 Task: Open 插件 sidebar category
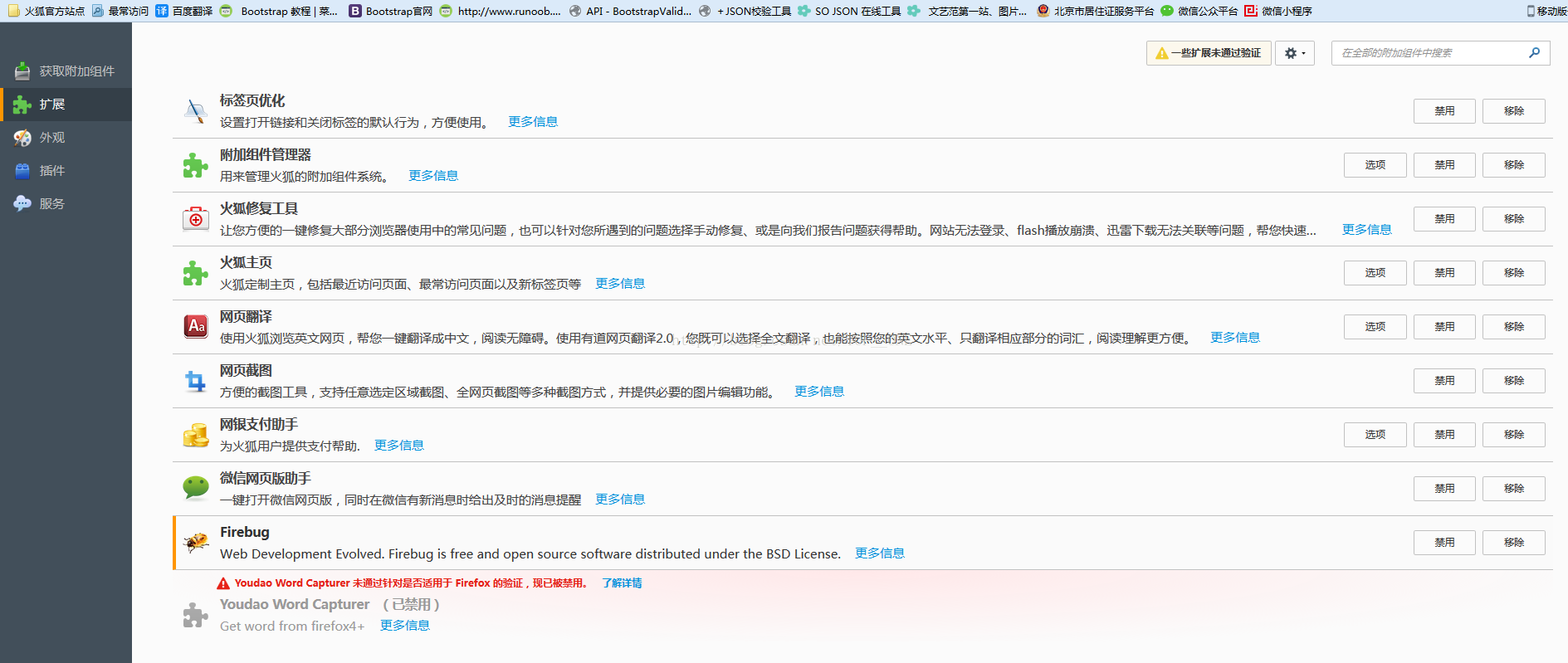(66, 171)
